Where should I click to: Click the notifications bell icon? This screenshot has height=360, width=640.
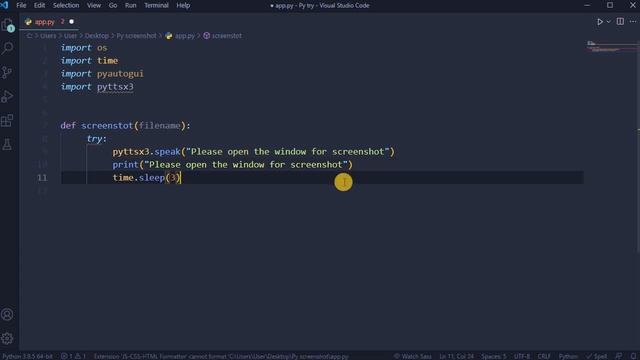point(633,356)
